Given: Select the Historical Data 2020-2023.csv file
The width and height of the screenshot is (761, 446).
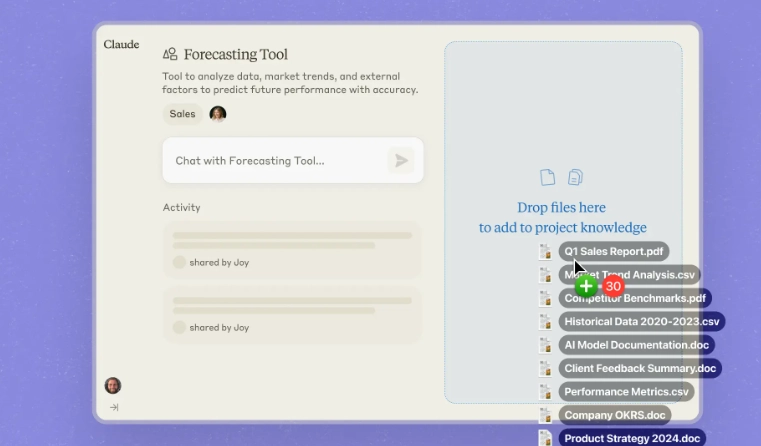Looking at the screenshot, I should click(x=641, y=322).
